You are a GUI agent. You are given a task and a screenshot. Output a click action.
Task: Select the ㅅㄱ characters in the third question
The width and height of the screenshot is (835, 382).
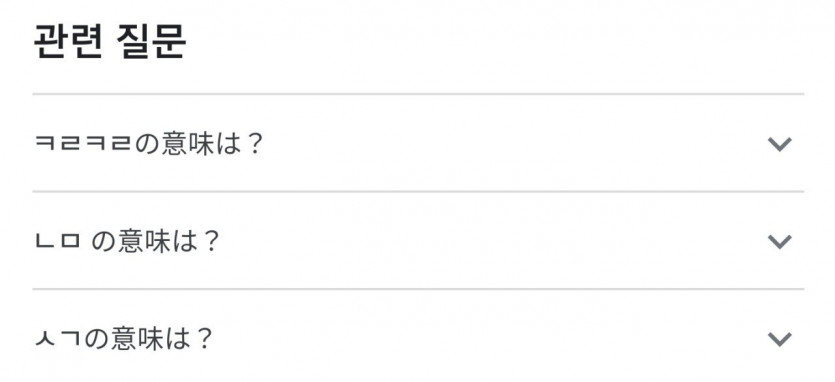(58, 338)
